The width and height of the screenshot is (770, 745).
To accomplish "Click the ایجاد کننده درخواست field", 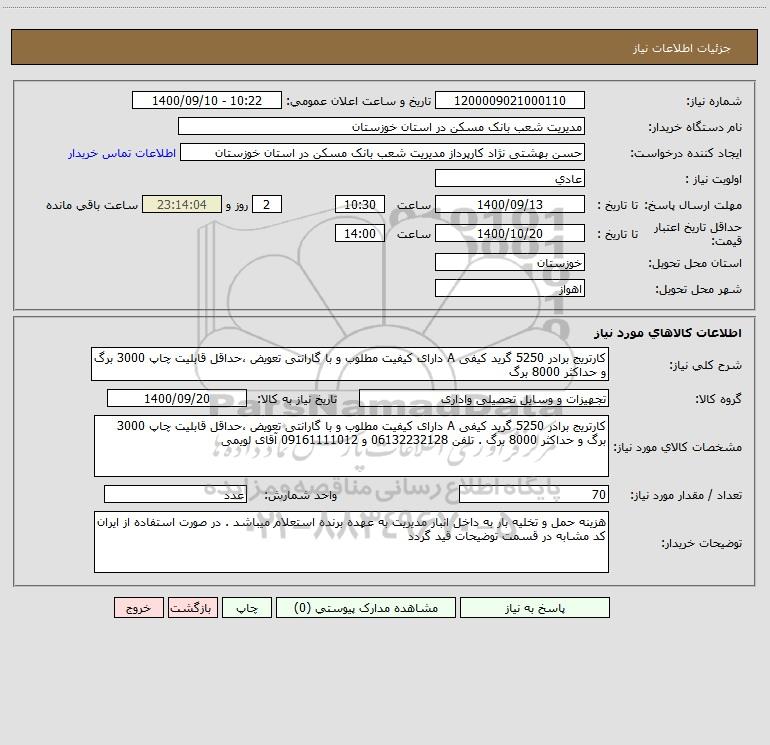I will point(382,152).
